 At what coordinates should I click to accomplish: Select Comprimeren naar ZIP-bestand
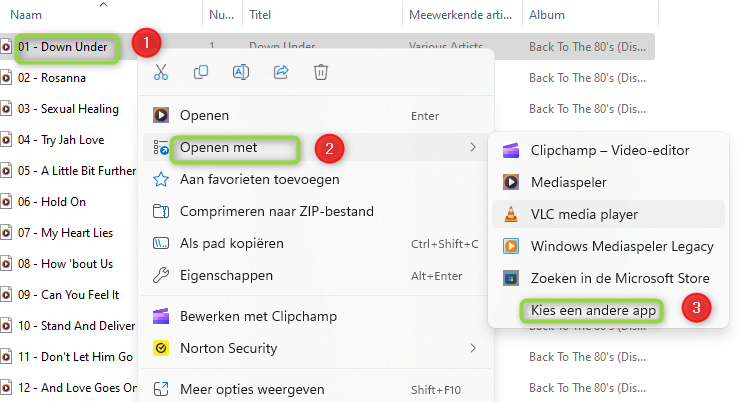316,211
